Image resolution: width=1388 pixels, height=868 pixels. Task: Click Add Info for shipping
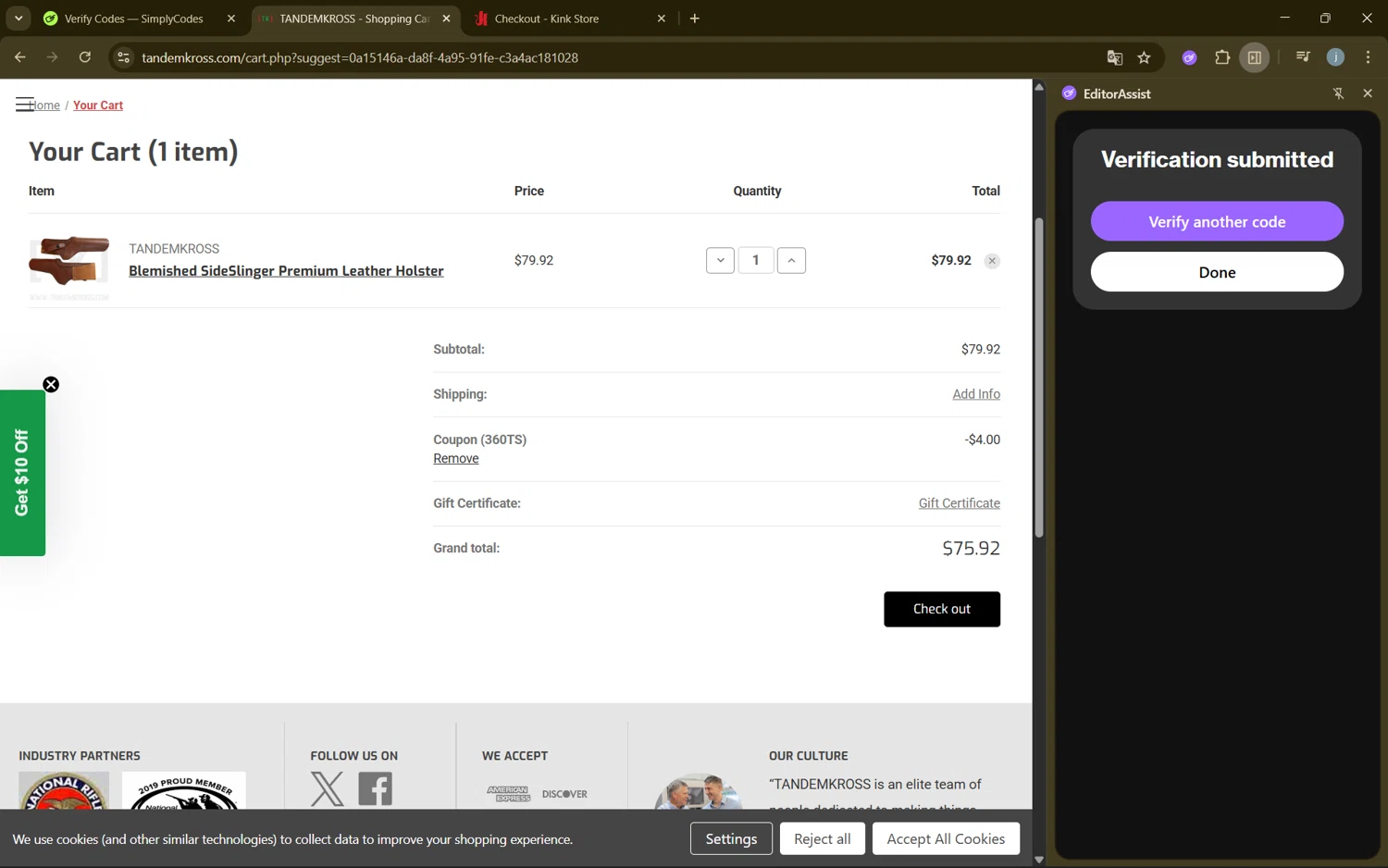[976, 394]
